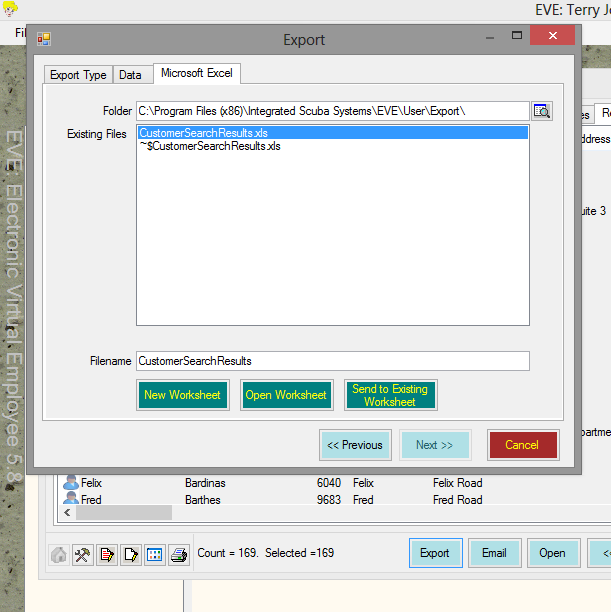
Task: Open the Data tab
Action: point(130,75)
